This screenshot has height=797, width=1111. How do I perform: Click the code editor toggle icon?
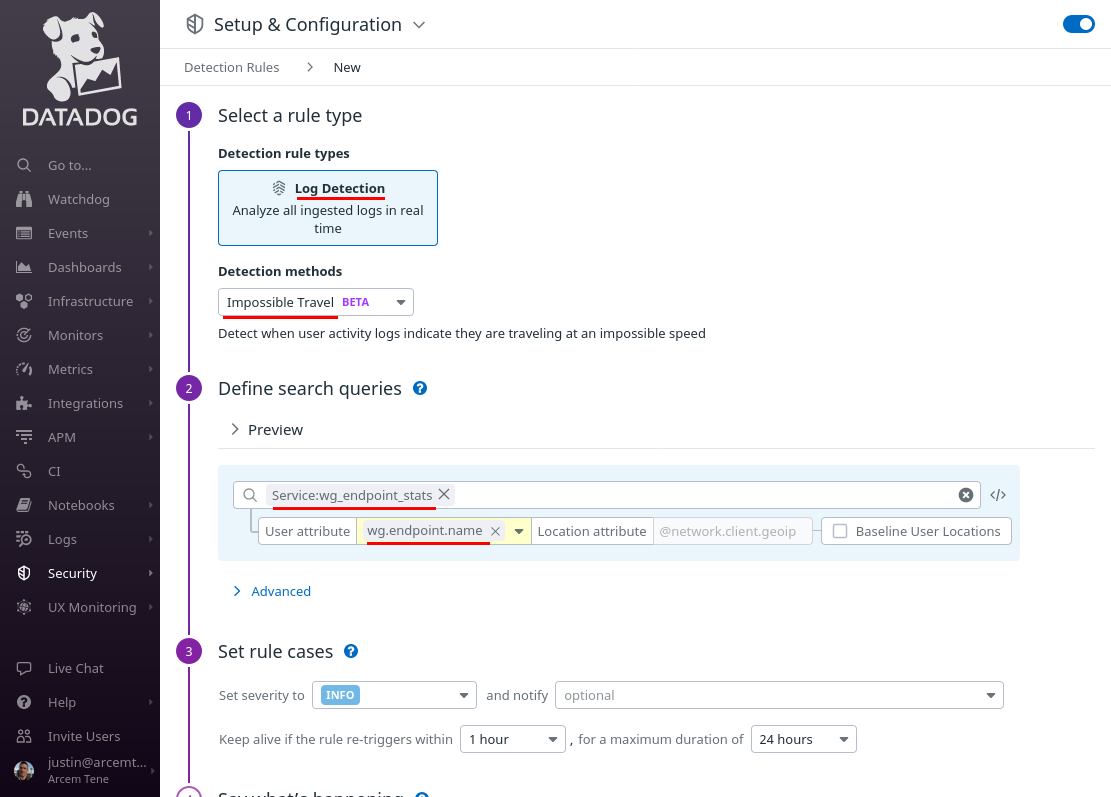(x=998, y=495)
